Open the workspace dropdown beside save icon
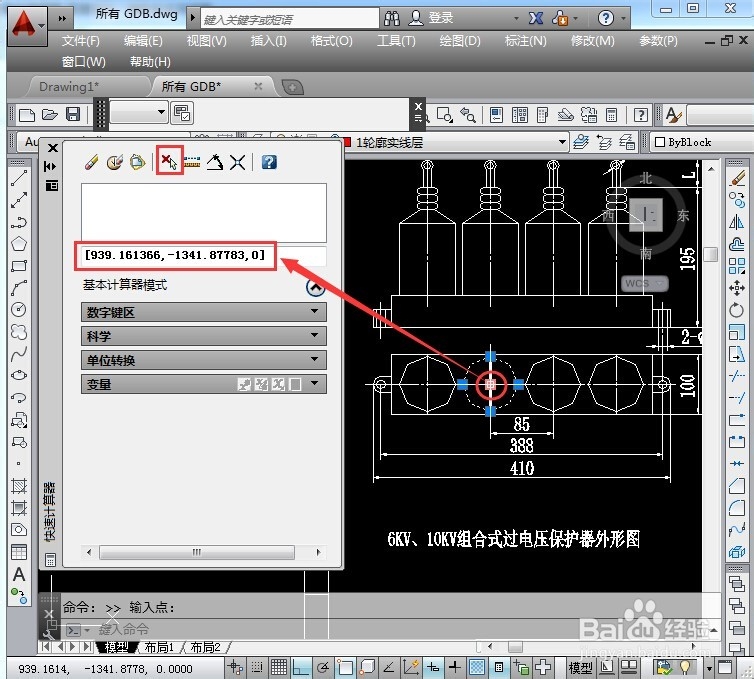The height and width of the screenshot is (679, 754). pyautogui.click(x=139, y=113)
